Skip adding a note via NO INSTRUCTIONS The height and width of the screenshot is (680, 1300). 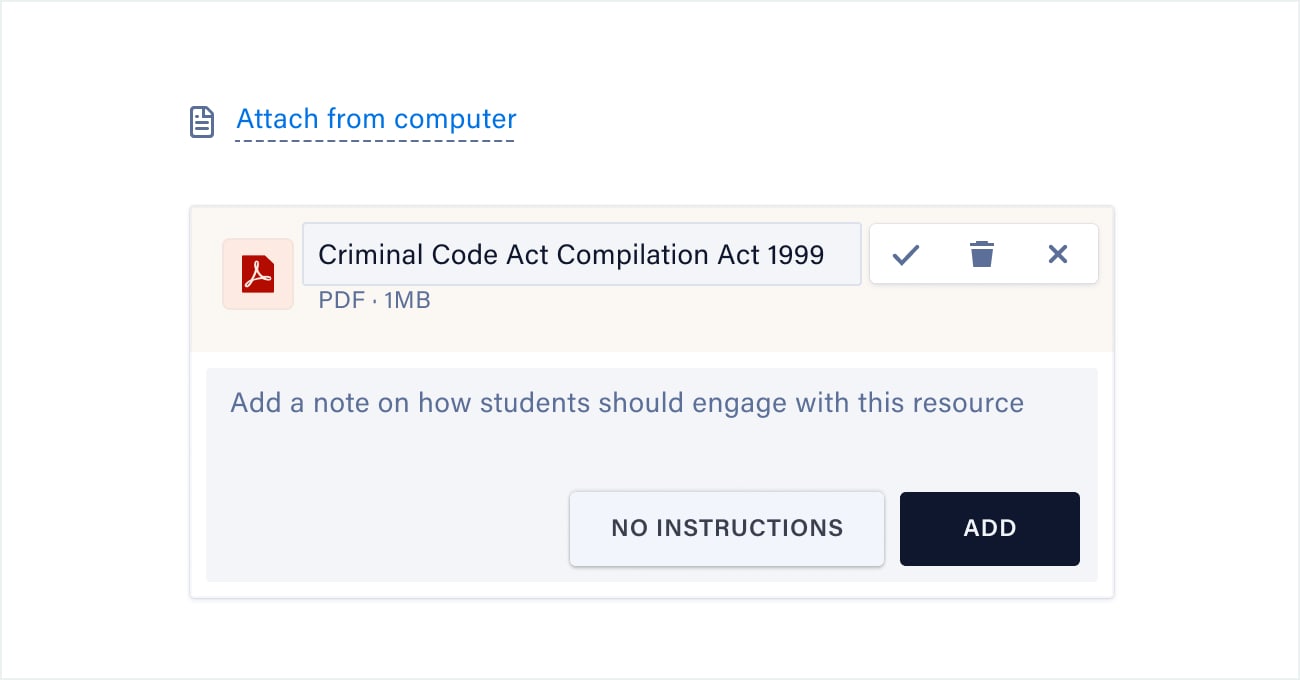(727, 529)
